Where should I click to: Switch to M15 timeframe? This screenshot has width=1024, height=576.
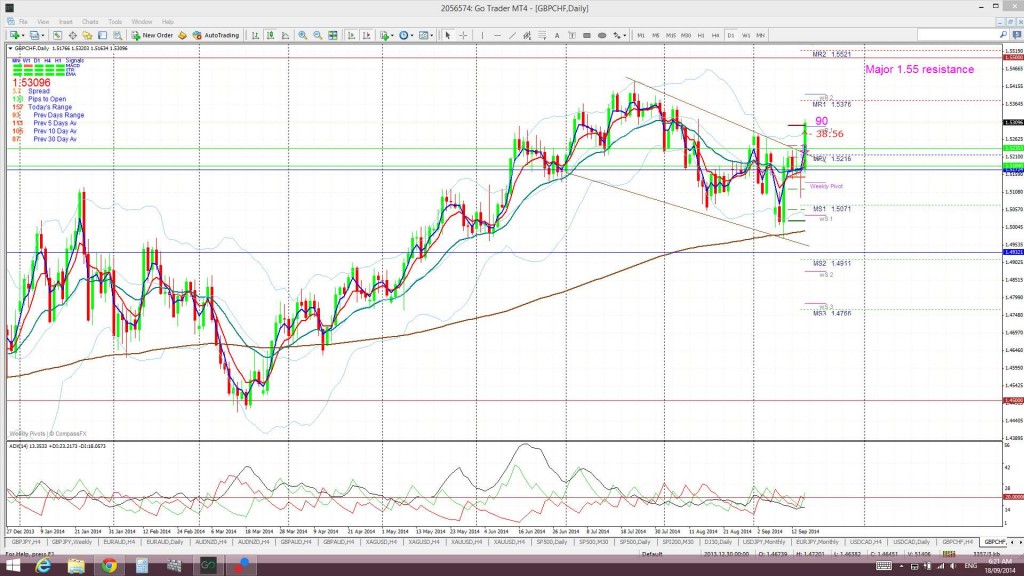[x=671, y=35]
